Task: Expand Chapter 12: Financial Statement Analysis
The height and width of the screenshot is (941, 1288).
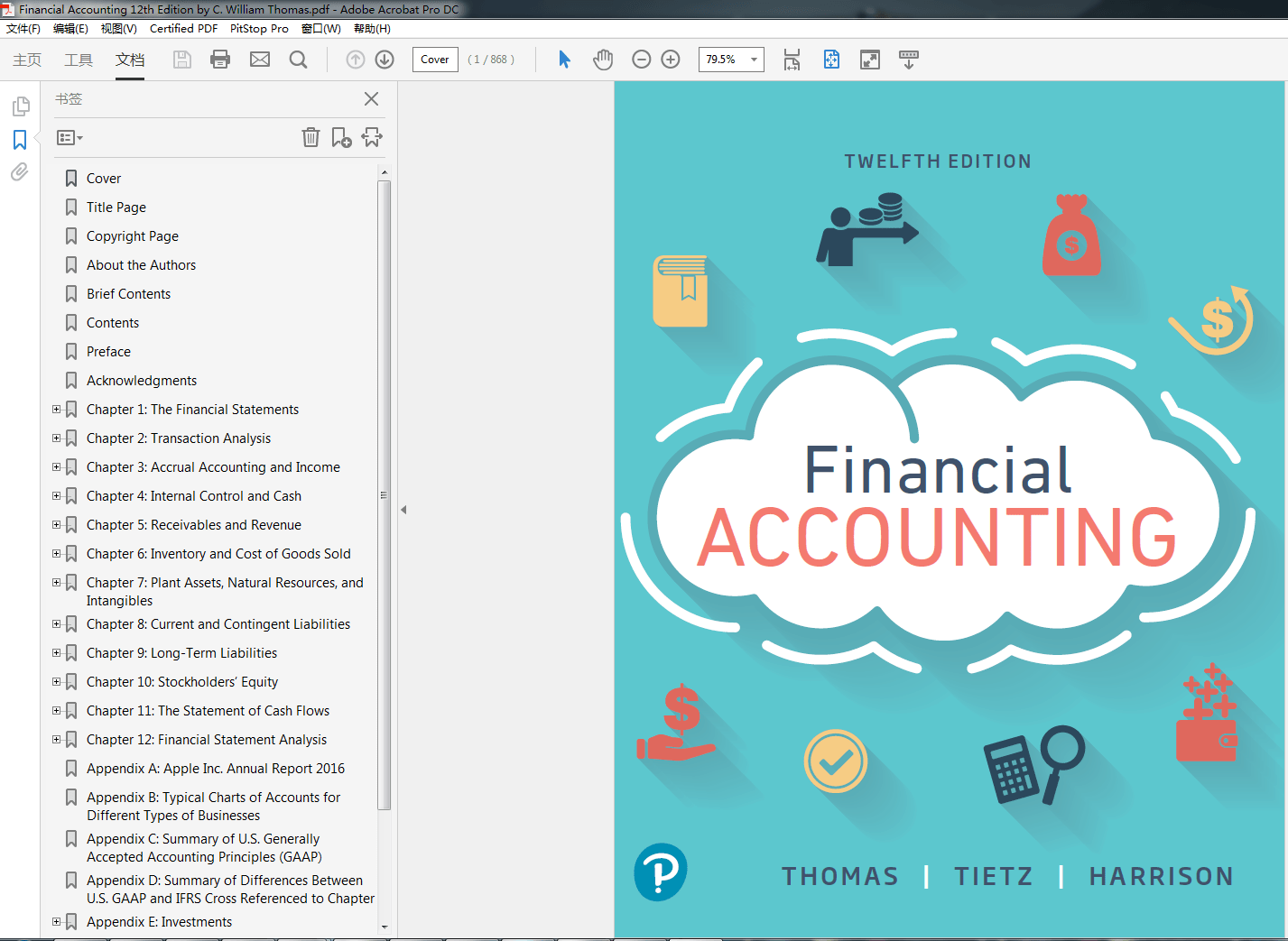Action: tap(57, 740)
